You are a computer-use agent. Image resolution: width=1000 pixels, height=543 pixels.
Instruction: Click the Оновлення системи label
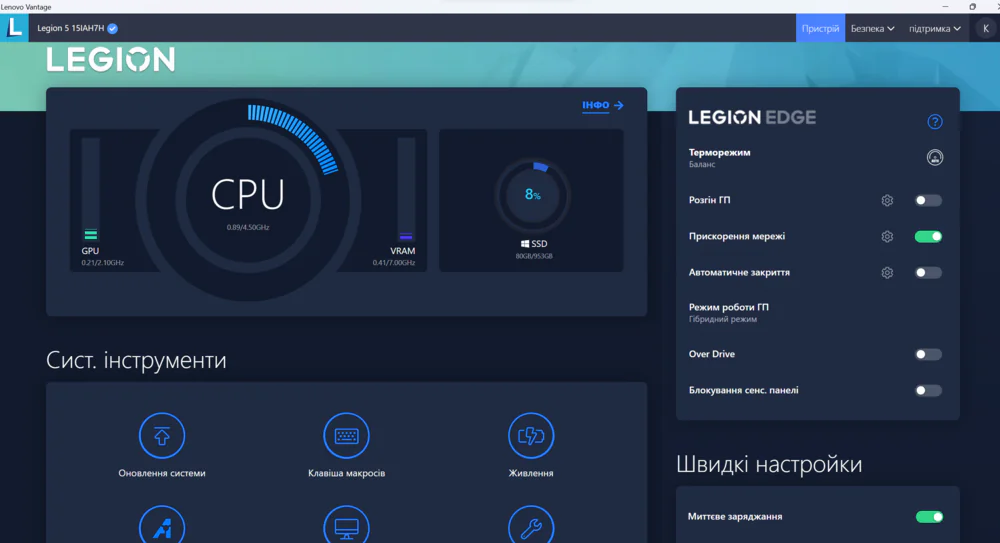point(162,473)
